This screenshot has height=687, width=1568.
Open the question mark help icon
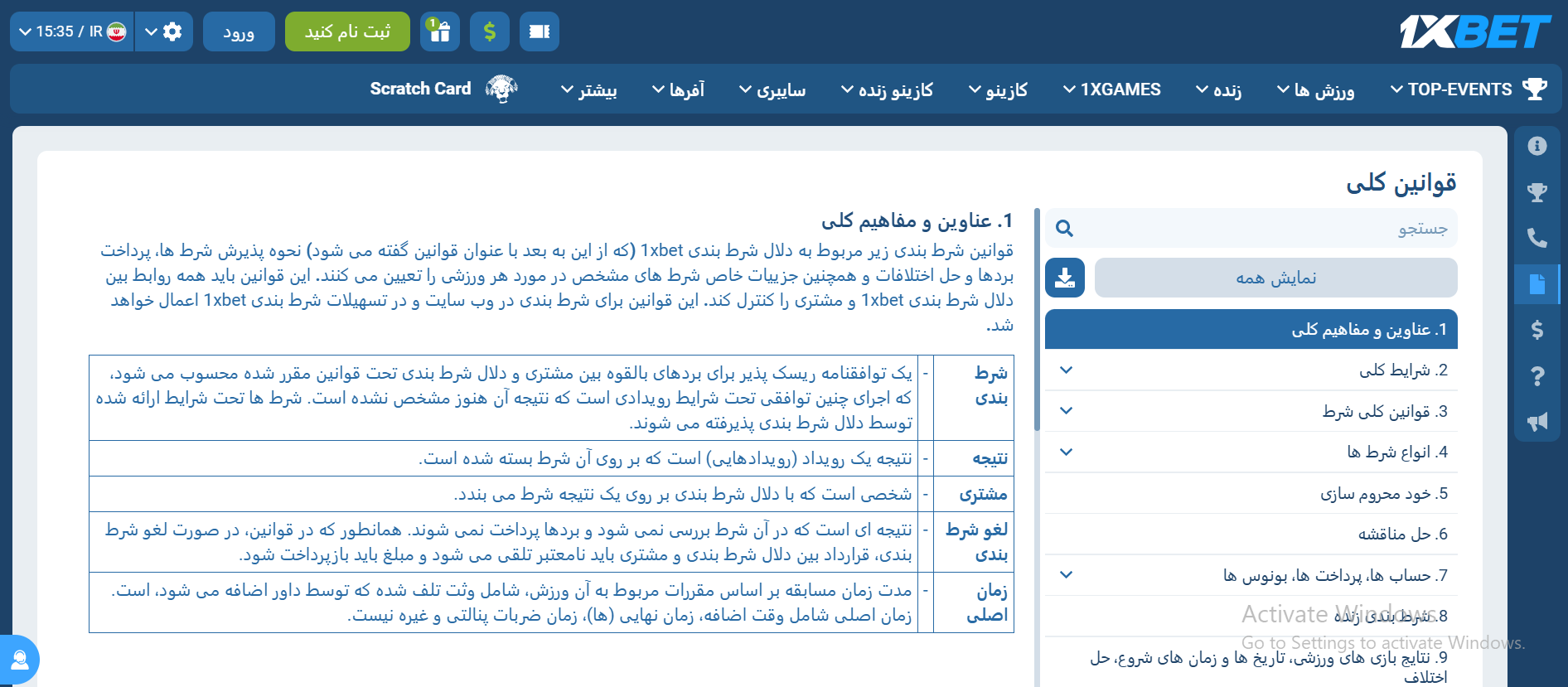[1537, 376]
